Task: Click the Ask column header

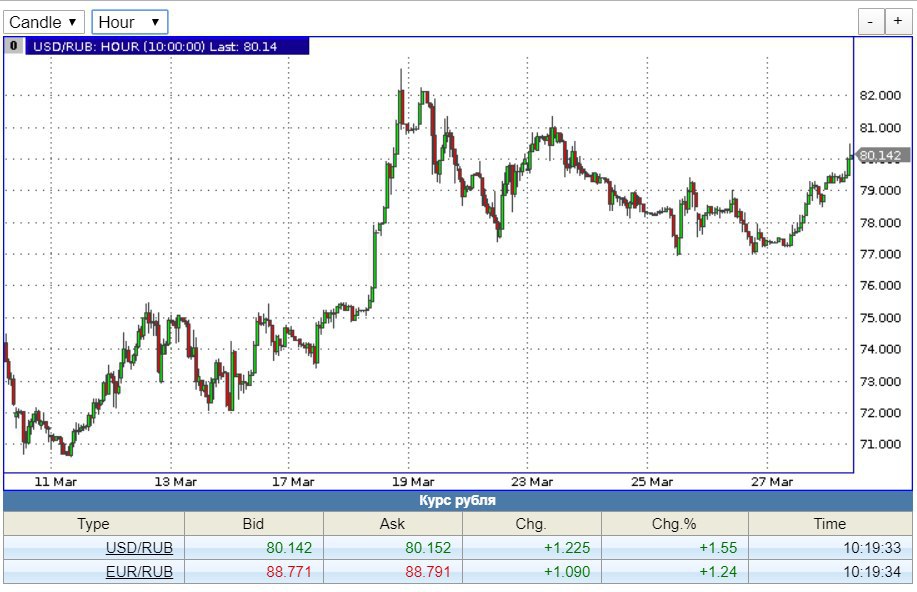Action: (x=392, y=524)
